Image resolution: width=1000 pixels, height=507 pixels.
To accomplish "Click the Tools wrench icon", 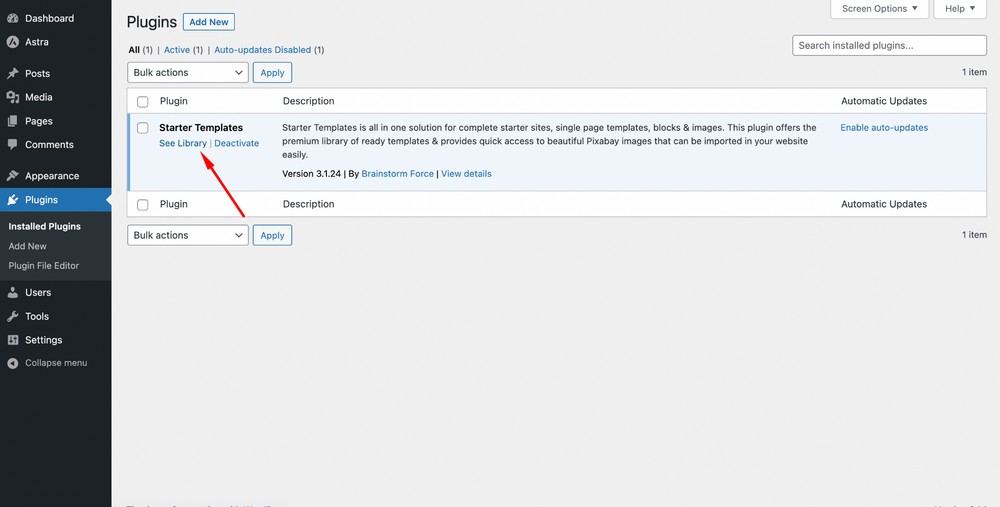I will [13, 316].
